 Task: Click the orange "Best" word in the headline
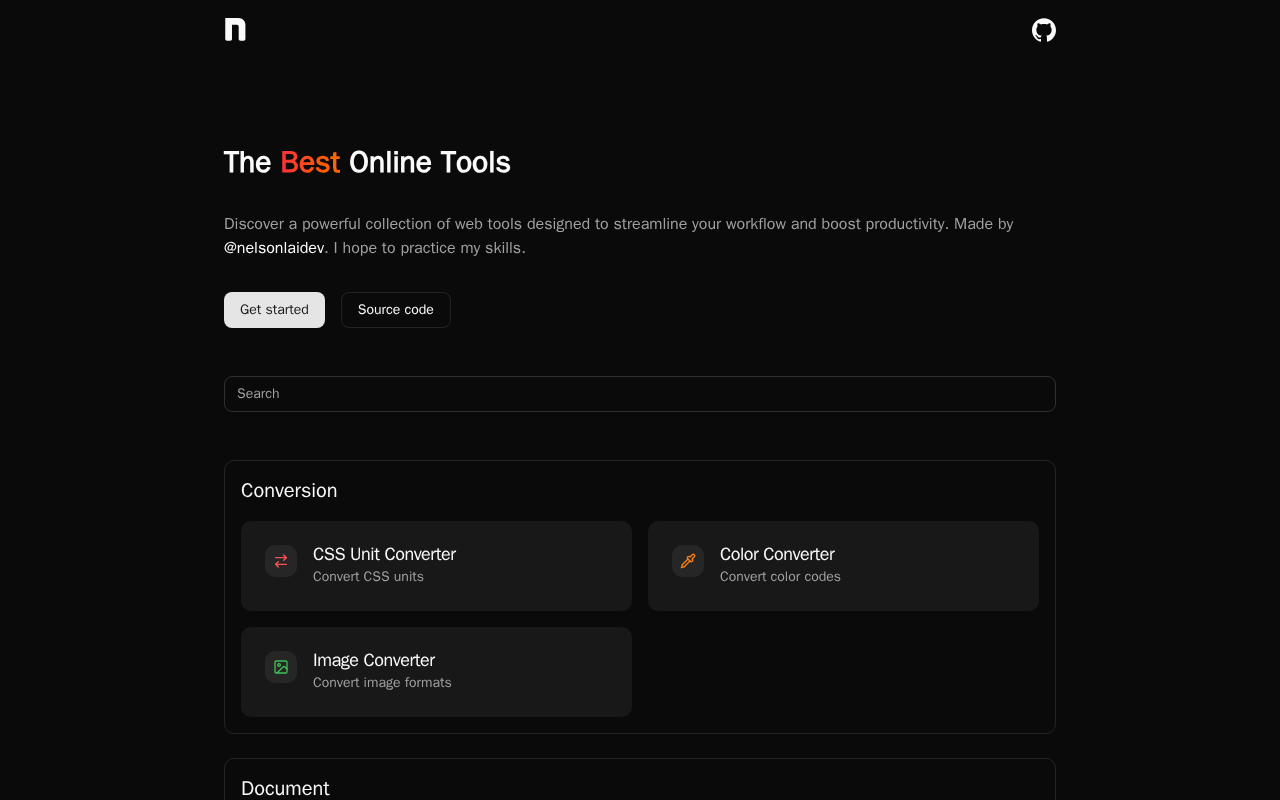point(310,162)
